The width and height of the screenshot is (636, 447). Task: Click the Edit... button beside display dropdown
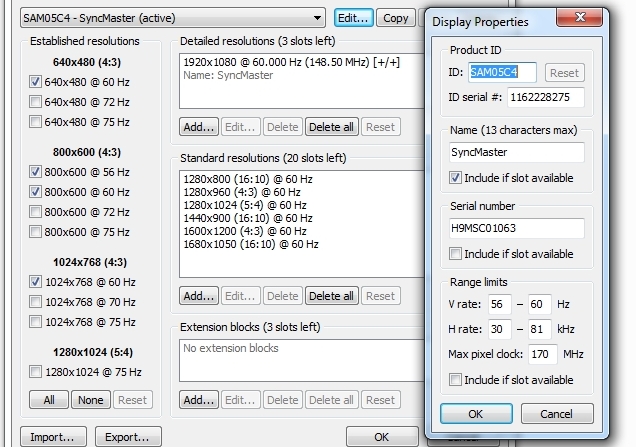click(x=353, y=18)
